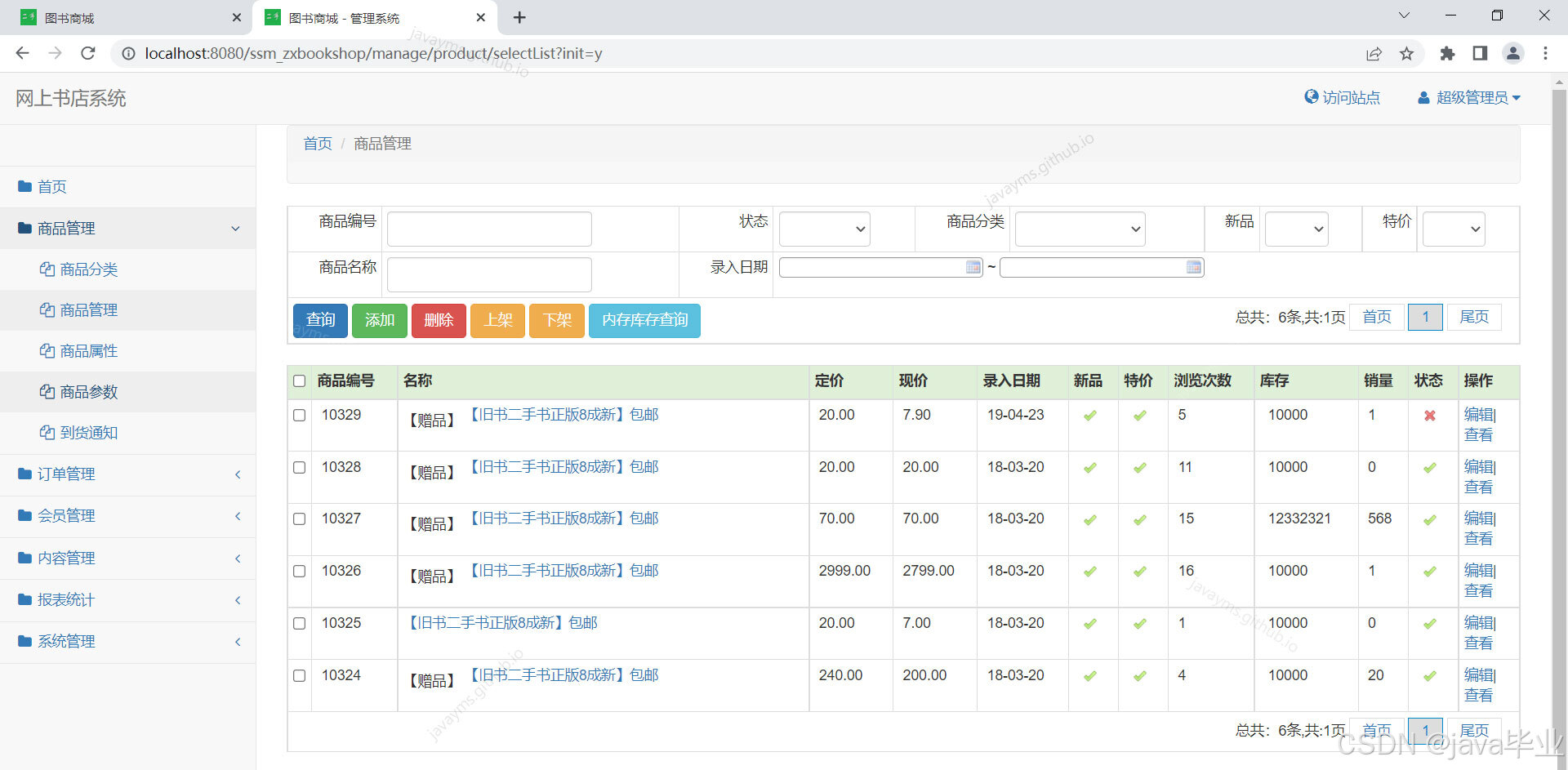Reload the page with the browser refresh icon
The width and height of the screenshot is (1568, 770).
[x=88, y=53]
